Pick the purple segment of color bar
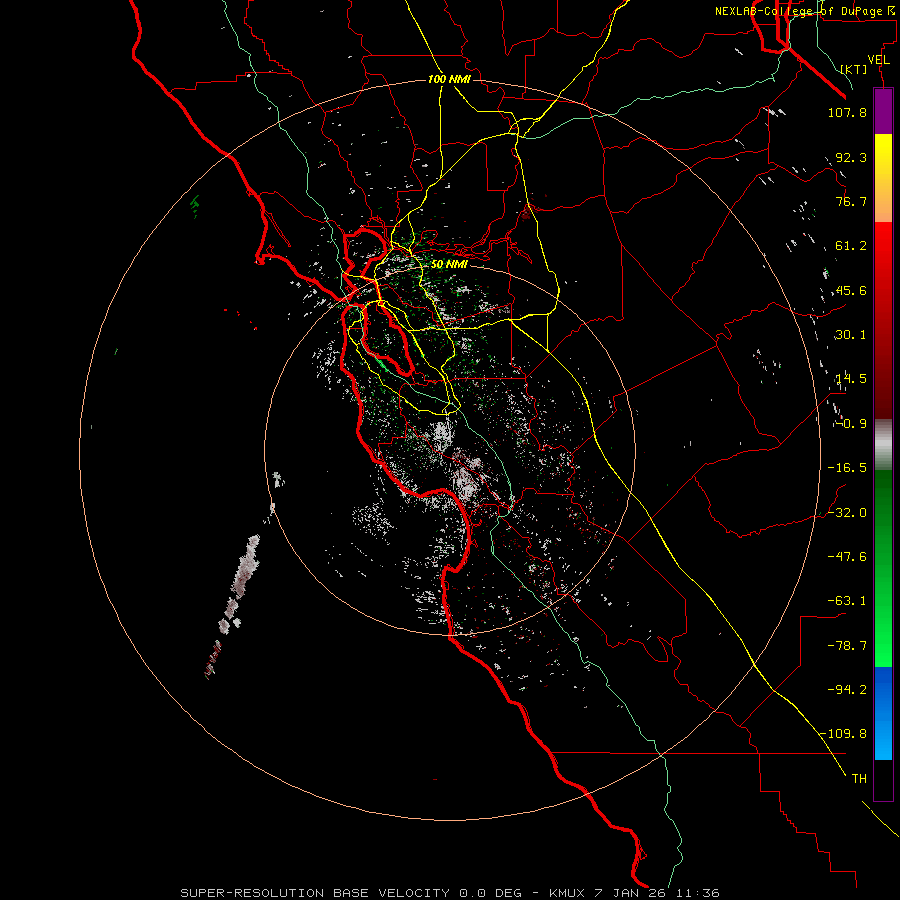The width and height of the screenshot is (900, 900). click(x=883, y=111)
